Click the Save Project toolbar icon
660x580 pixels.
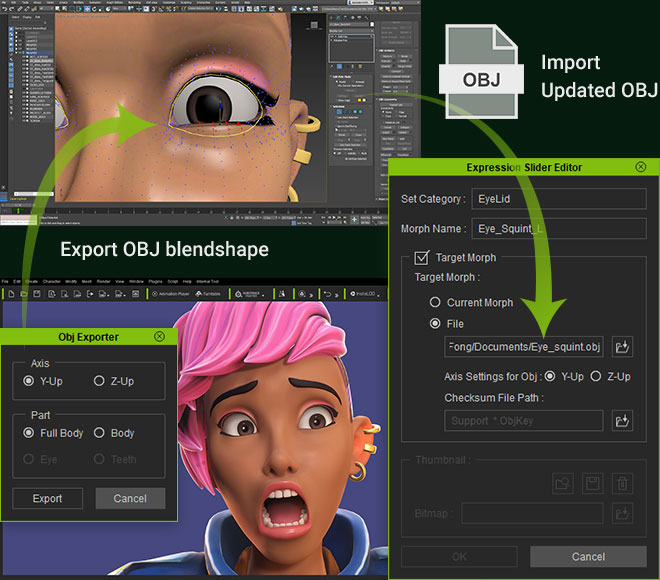pyautogui.click(x=36, y=294)
